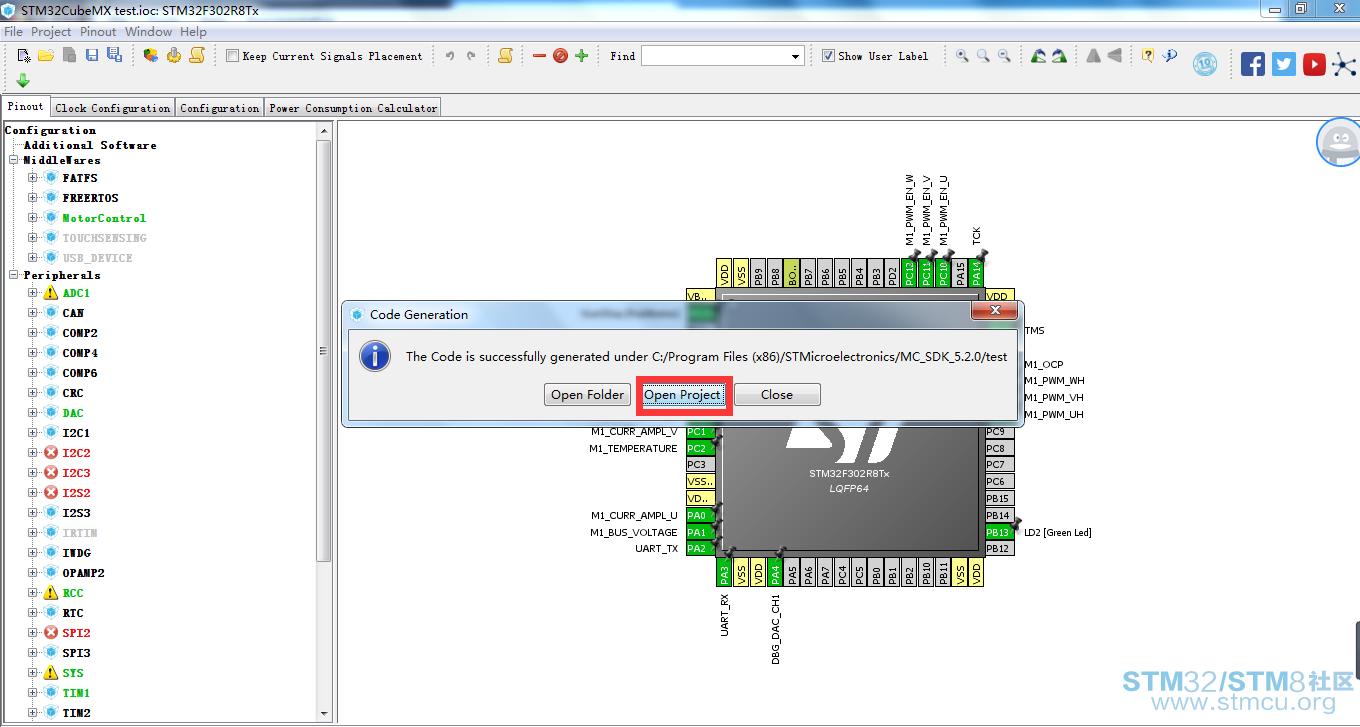Viewport: 1360px width, 727px height.
Task: Click the Save Project As icon
Action: (114, 56)
